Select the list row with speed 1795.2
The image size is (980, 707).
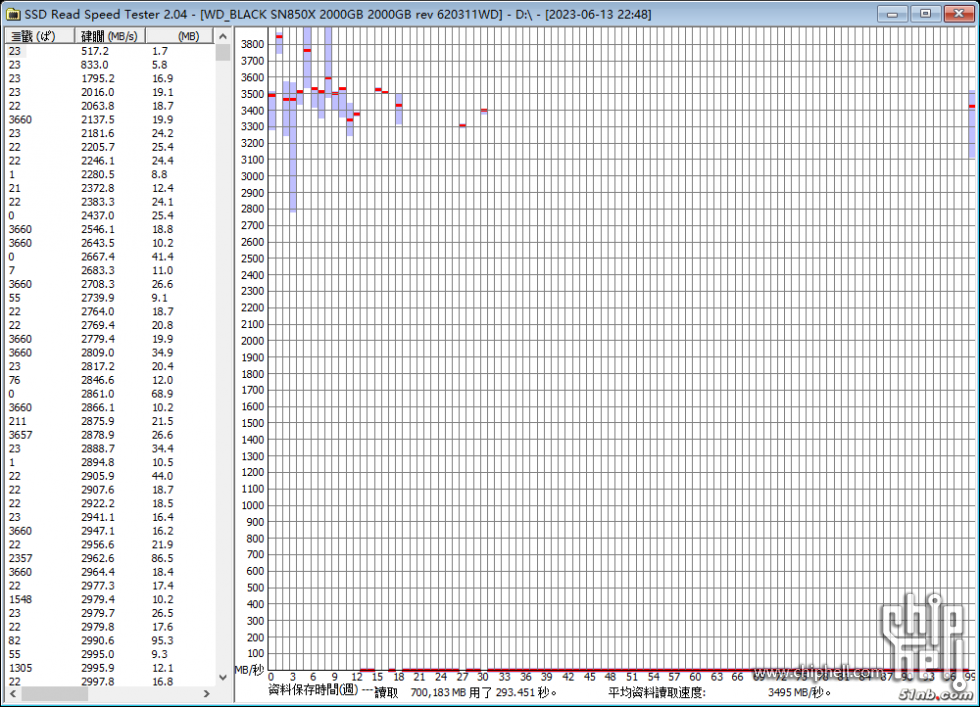coord(110,79)
